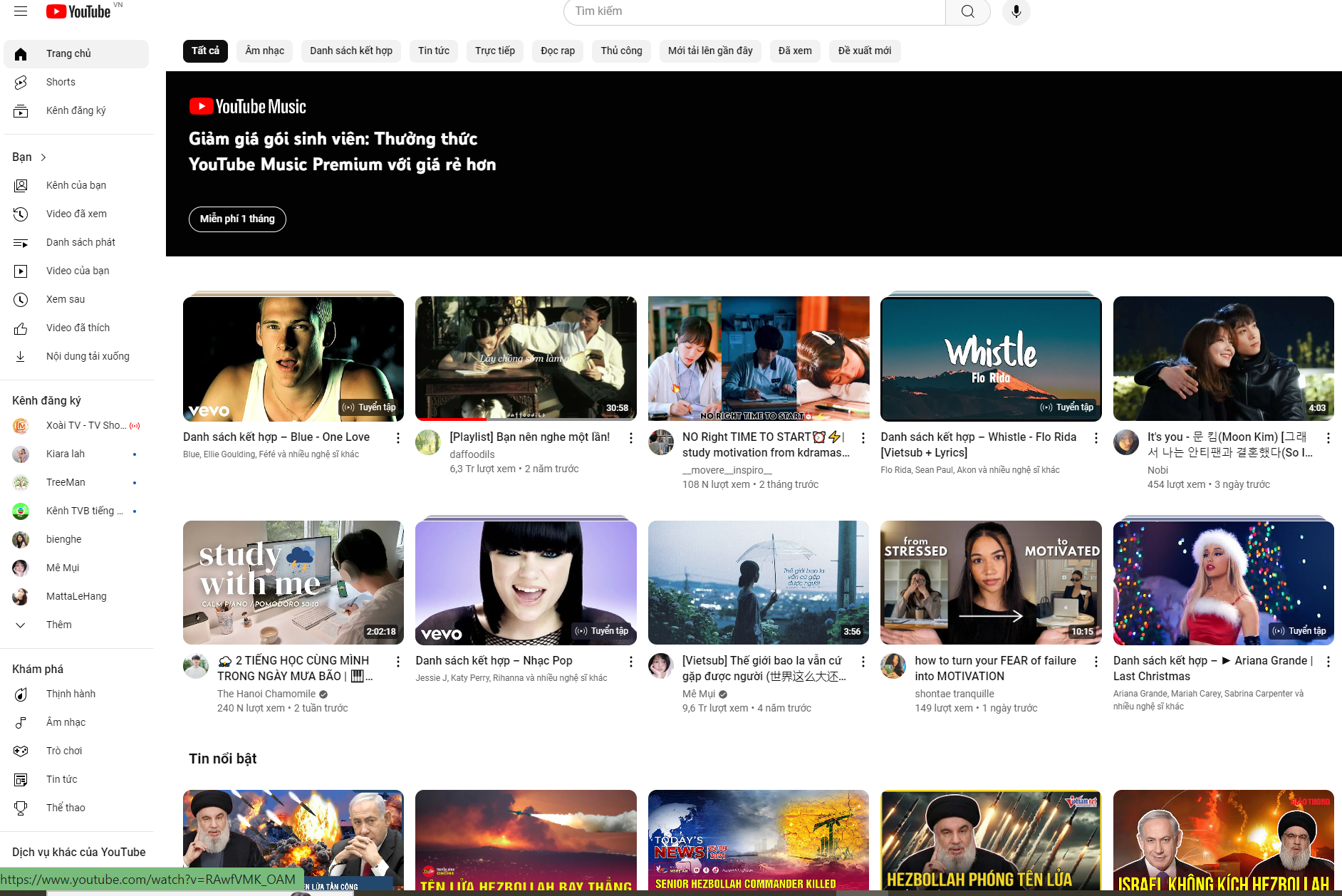Select the Âm nhạc filter chip

(x=265, y=51)
